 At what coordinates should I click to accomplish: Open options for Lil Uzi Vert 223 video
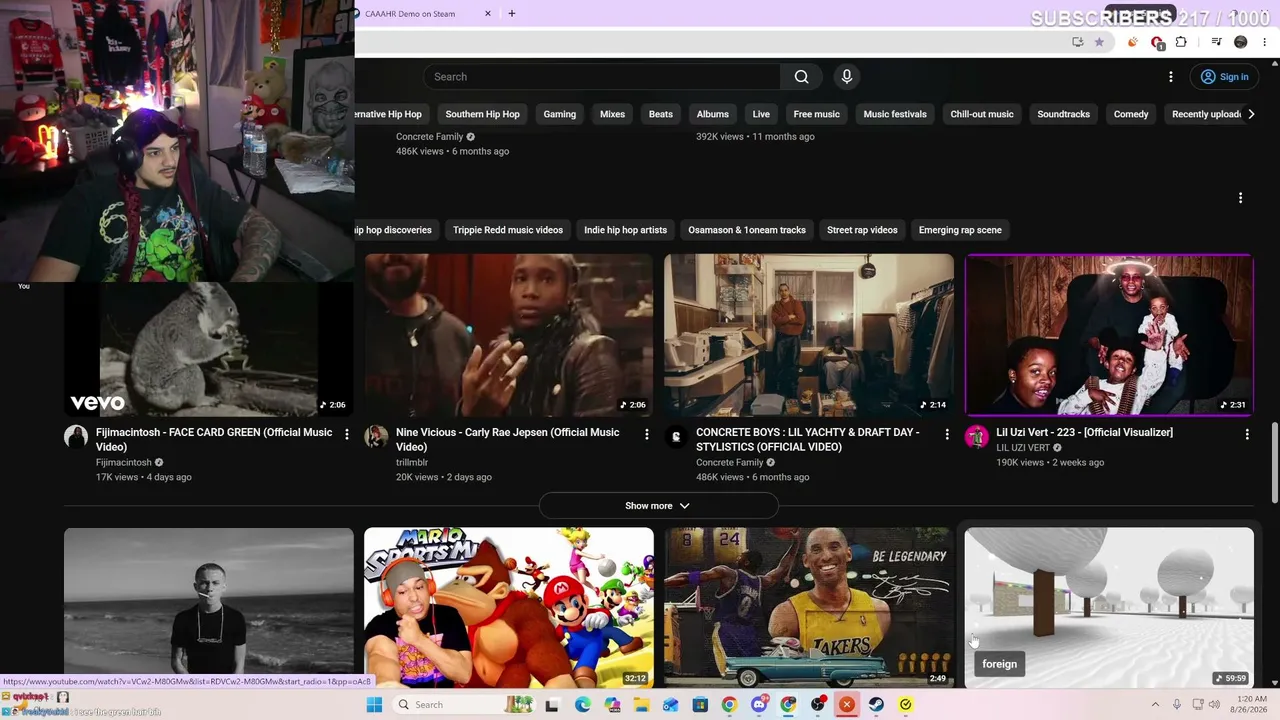click(x=1247, y=434)
